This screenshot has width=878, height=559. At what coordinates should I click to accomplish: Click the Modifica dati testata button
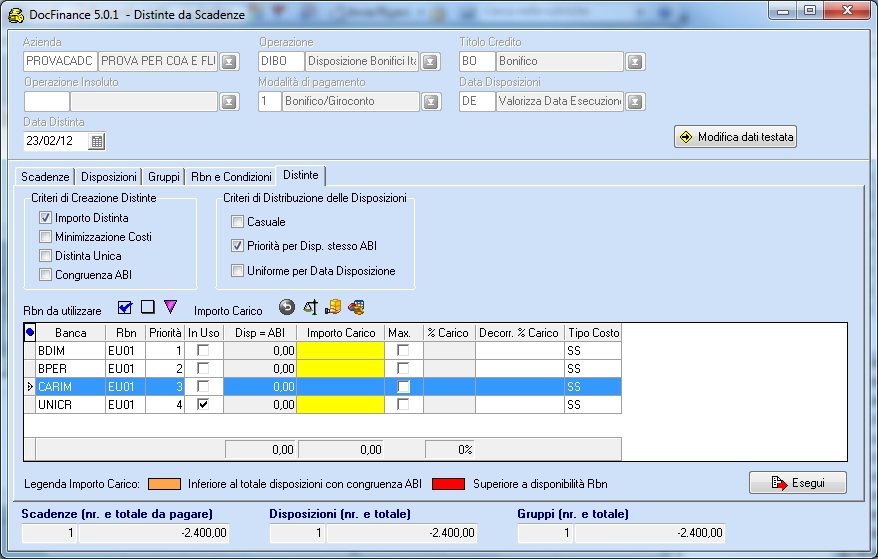coord(735,137)
